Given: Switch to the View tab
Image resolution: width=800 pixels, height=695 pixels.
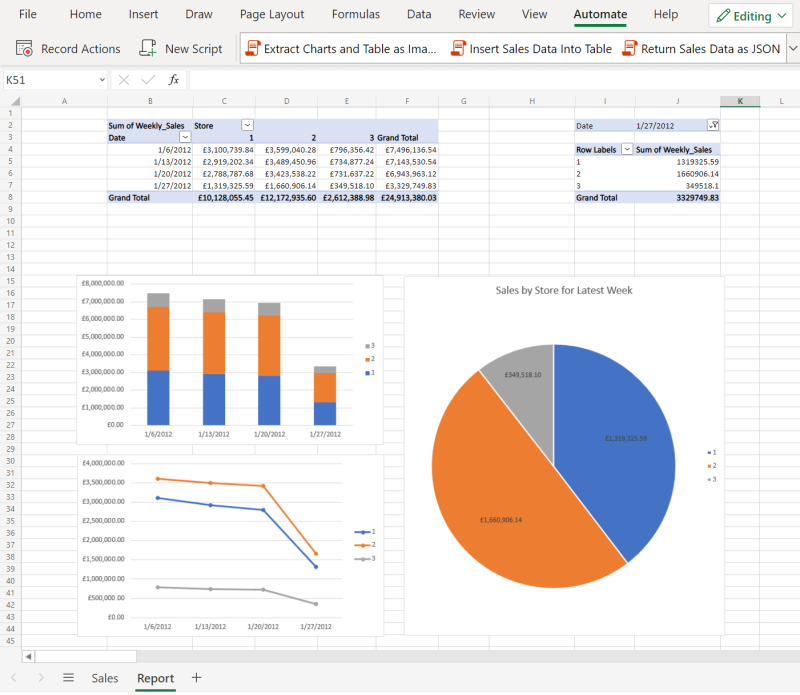Looking at the screenshot, I should point(534,14).
